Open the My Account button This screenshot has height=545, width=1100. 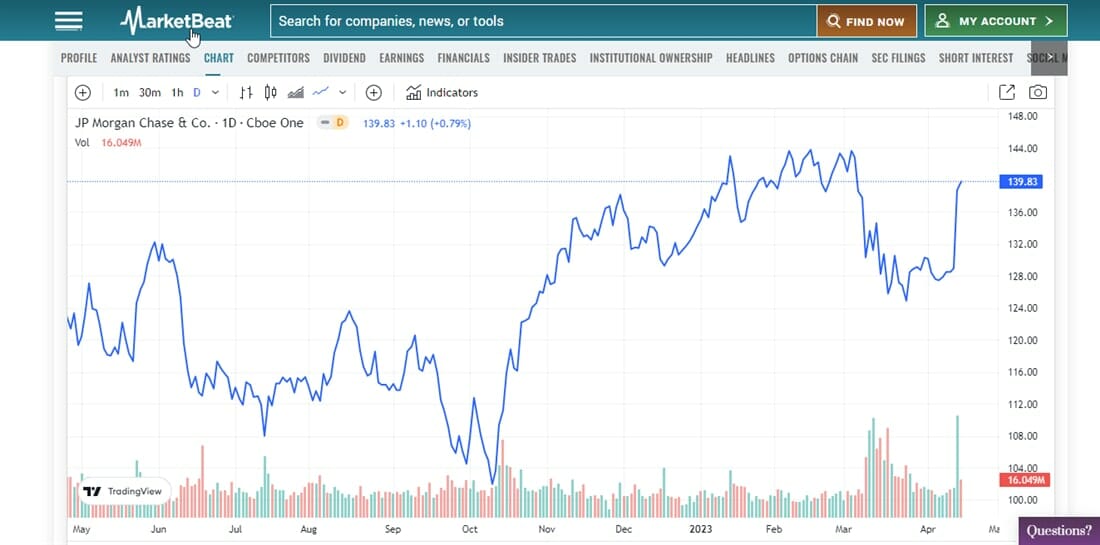[995, 21]
